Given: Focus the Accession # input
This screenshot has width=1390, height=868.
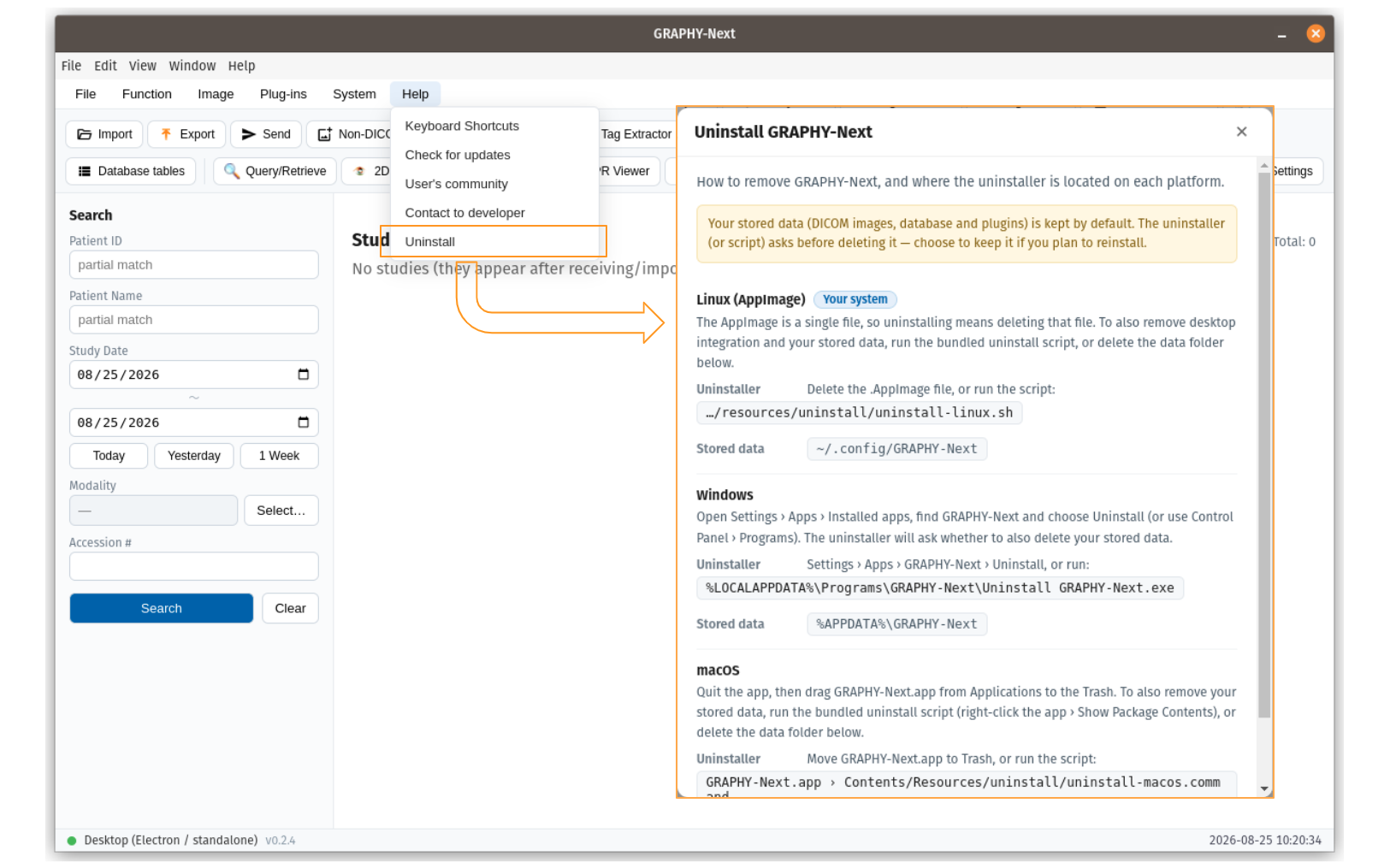Looking at the screenshot, I should pos(194,566).
